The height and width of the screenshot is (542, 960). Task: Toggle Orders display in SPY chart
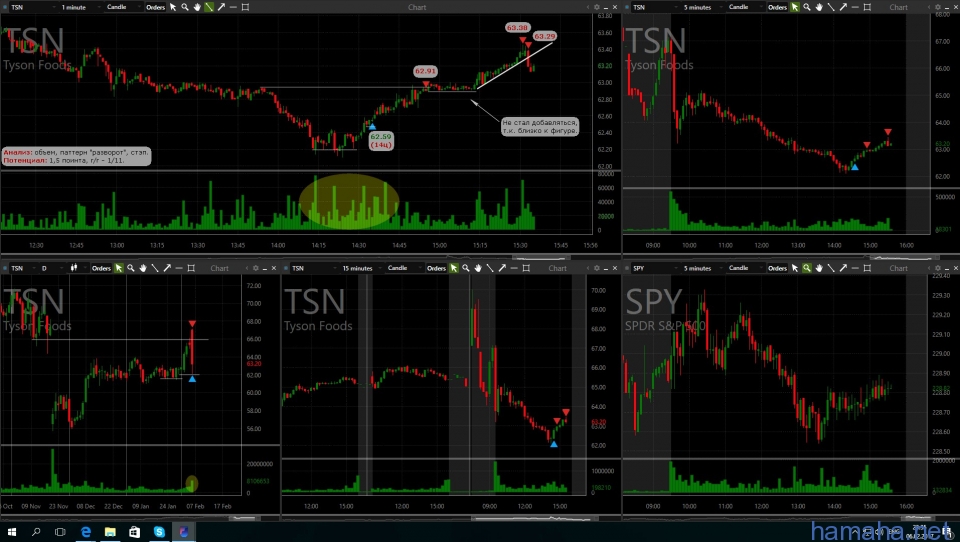778,268
